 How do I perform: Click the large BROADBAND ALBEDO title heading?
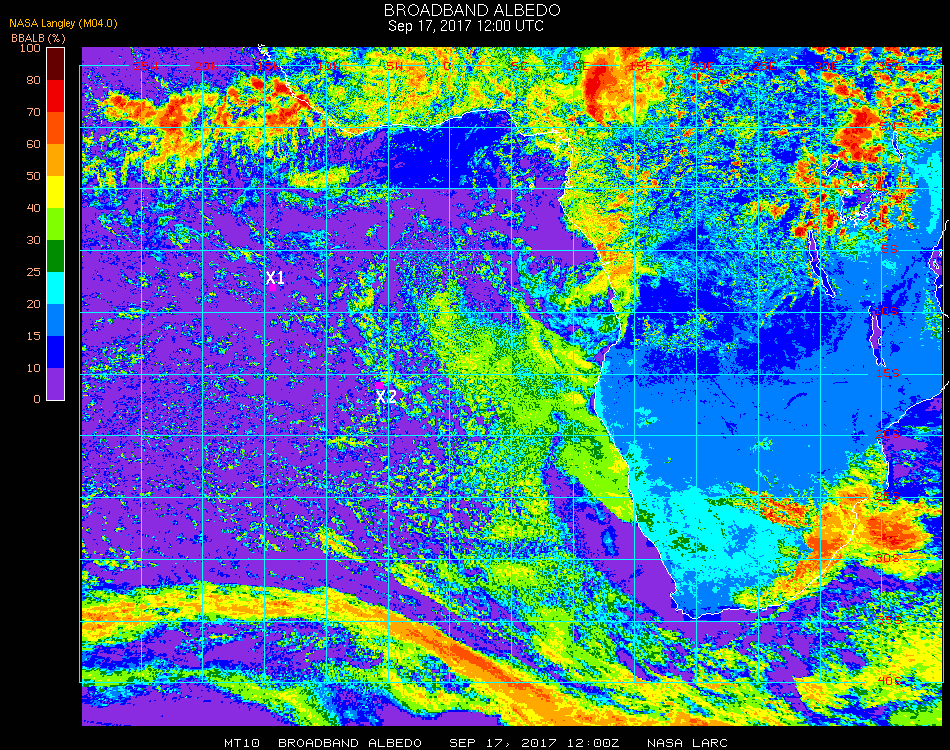[x=472, y=10]
